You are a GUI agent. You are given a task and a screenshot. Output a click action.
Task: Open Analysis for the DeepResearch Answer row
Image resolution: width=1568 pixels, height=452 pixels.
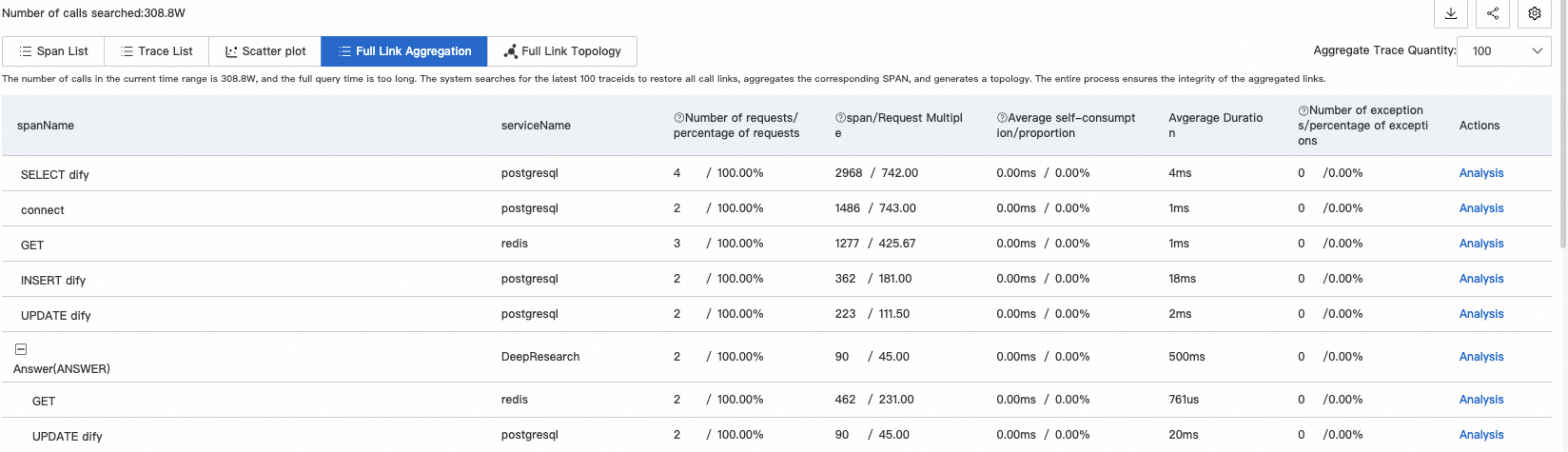click(1480, 357)
